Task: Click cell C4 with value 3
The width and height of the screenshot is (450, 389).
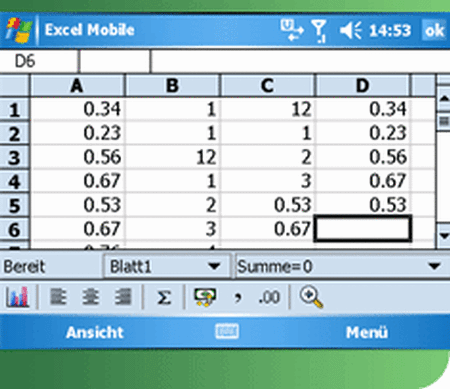Action: pyautogui.click(x=267, y=181)
